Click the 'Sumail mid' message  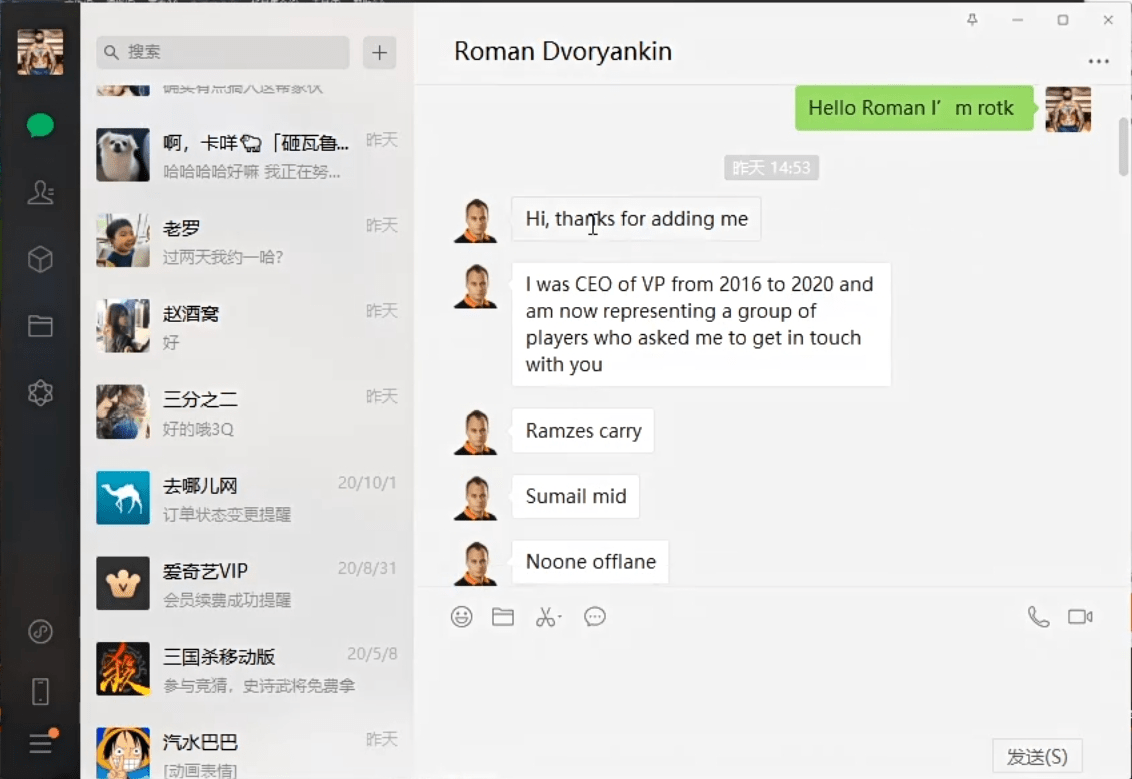coord(575,497)
